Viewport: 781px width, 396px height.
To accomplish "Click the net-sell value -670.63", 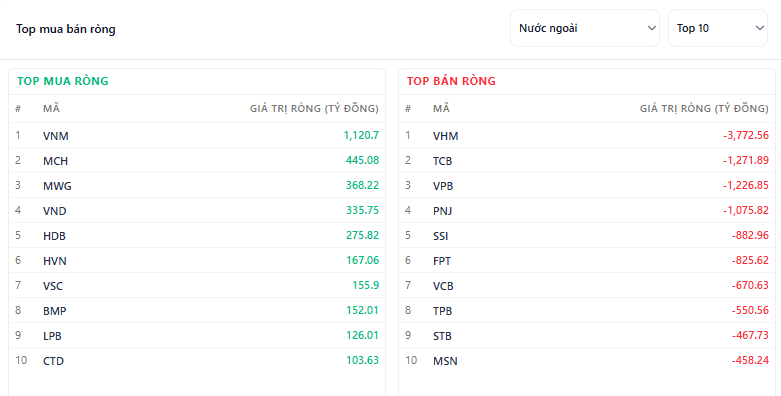I will pyautogui.click(x=750, y=285).
